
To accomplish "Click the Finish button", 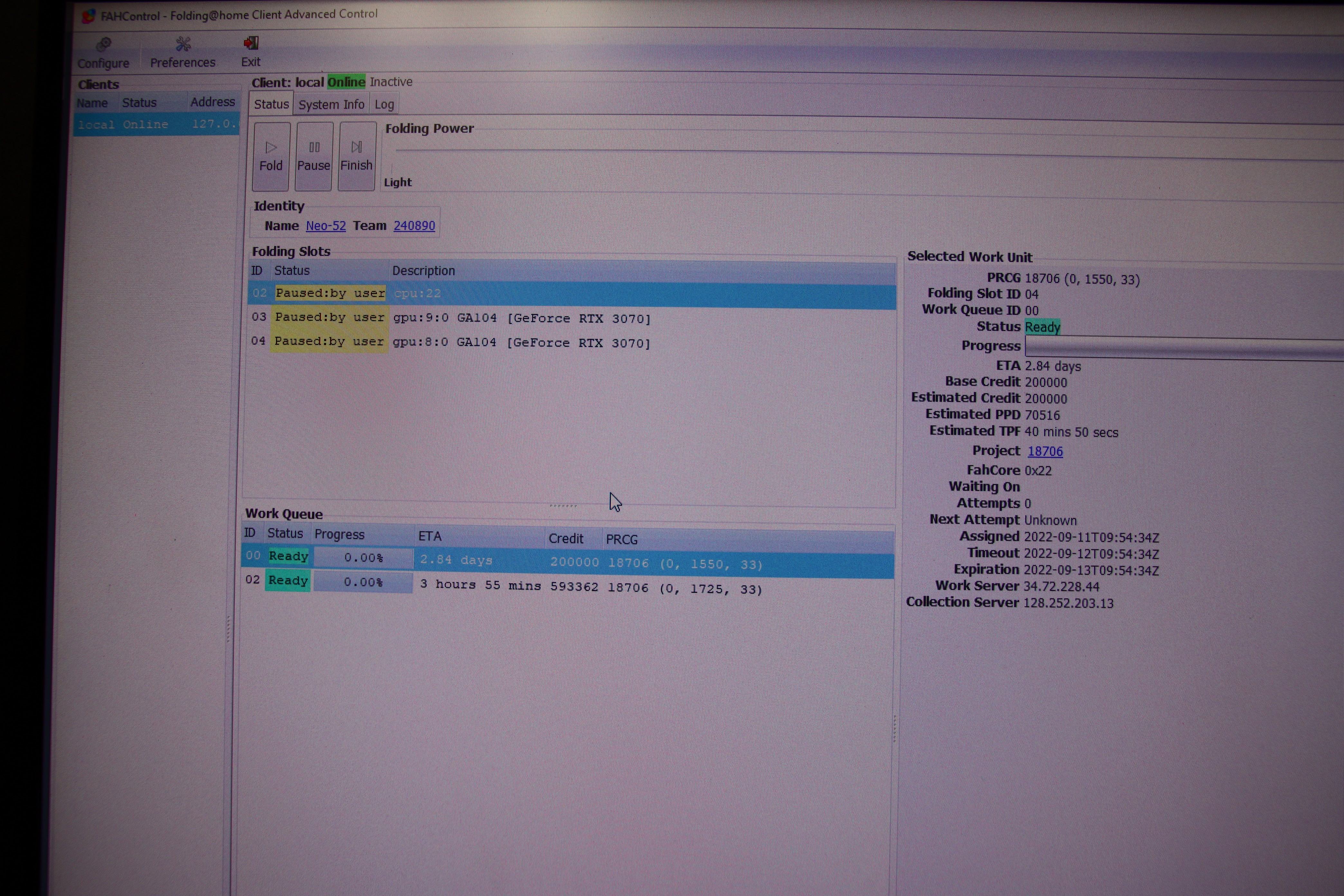I will click(x=357, y=156).
